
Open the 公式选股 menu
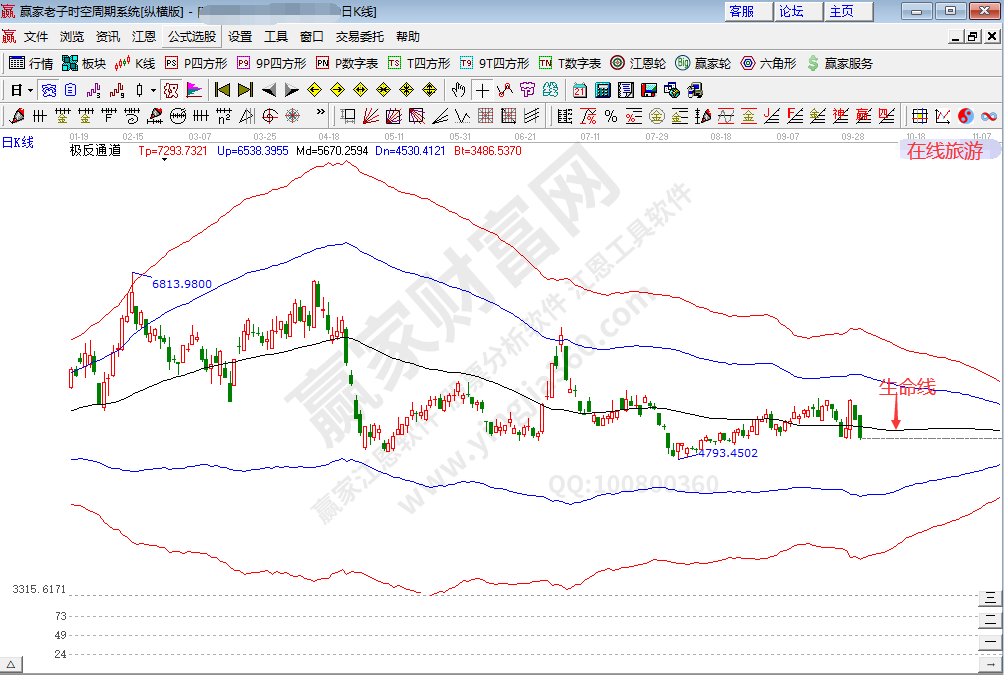coord(191,36)
